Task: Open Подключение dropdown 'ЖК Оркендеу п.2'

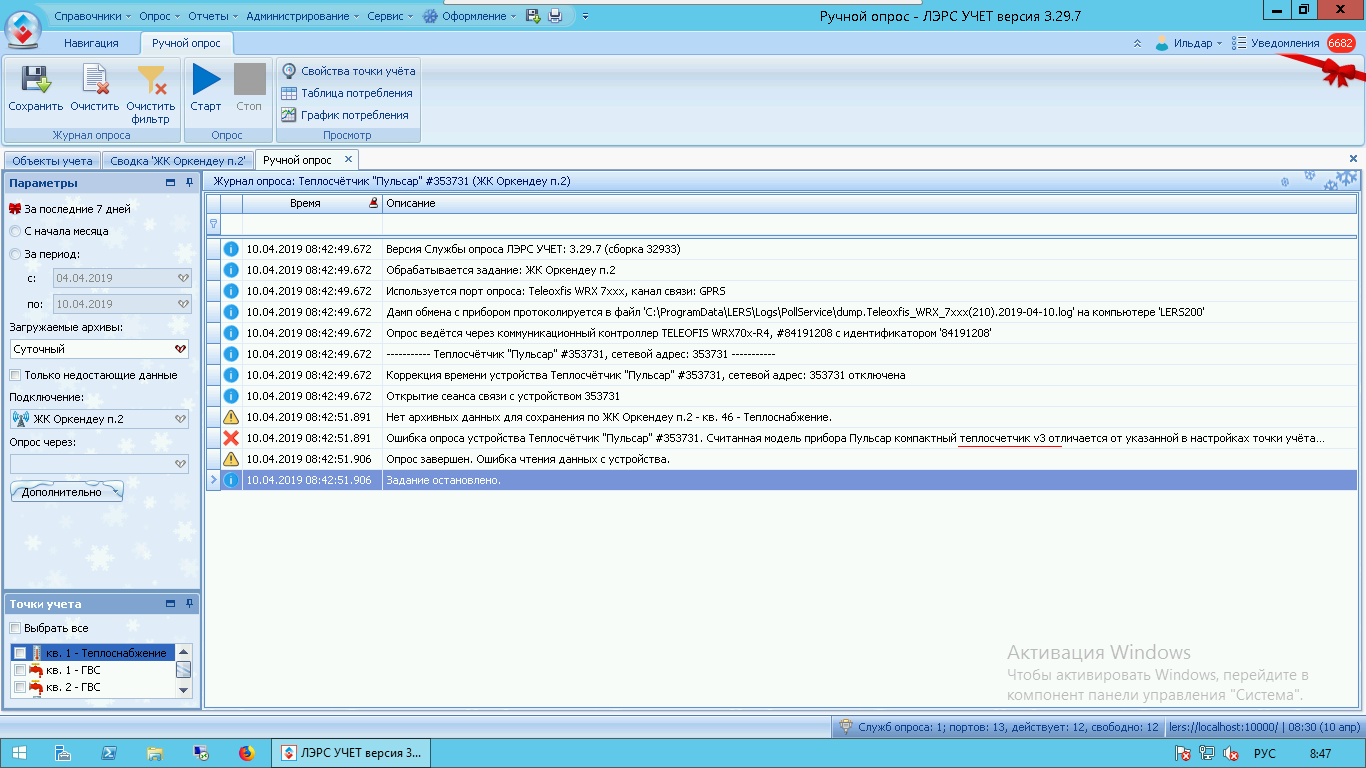Action: (x=180, y=419)
